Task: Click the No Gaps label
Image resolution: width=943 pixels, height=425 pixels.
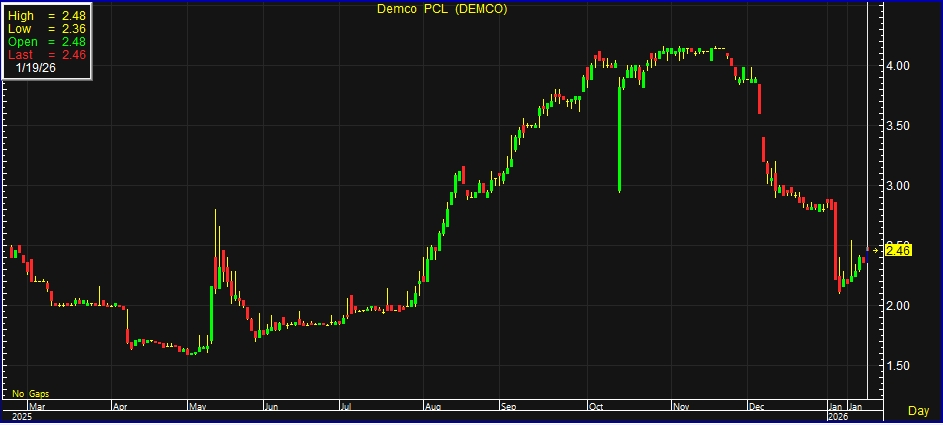Action: [x=31, y=395]
